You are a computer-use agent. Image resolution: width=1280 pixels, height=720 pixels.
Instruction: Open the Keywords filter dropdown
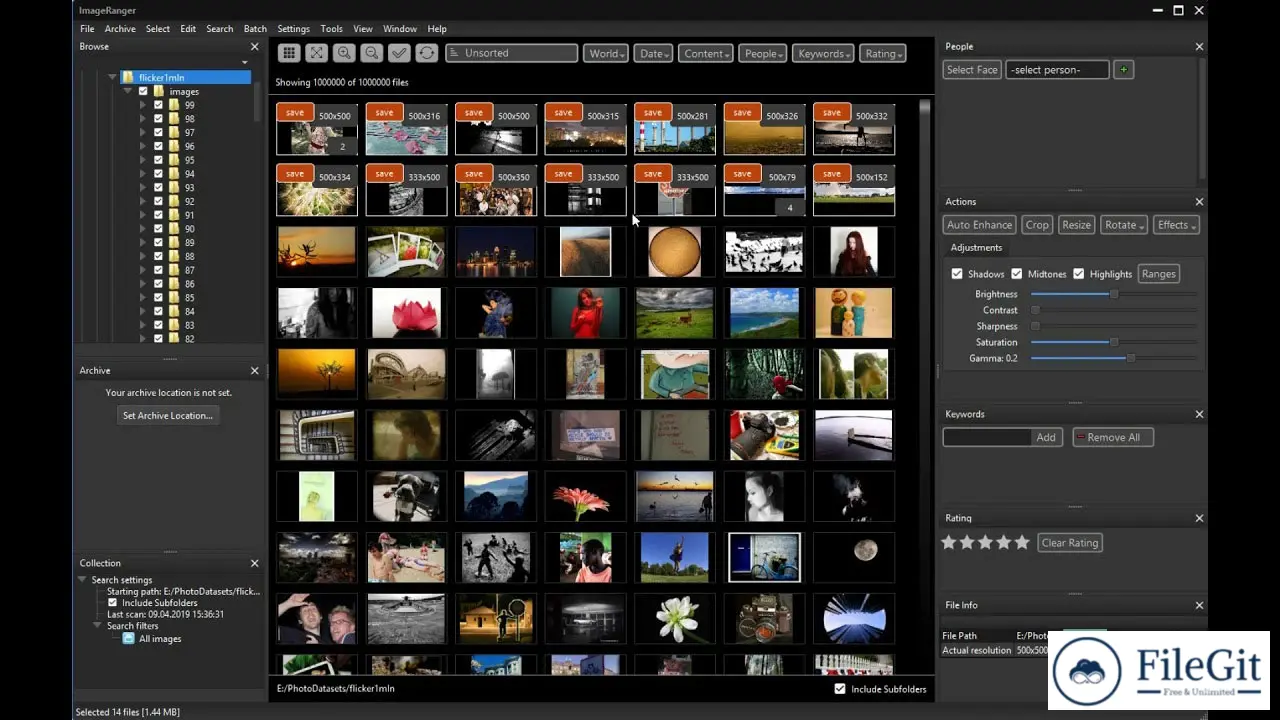(824, 54)
